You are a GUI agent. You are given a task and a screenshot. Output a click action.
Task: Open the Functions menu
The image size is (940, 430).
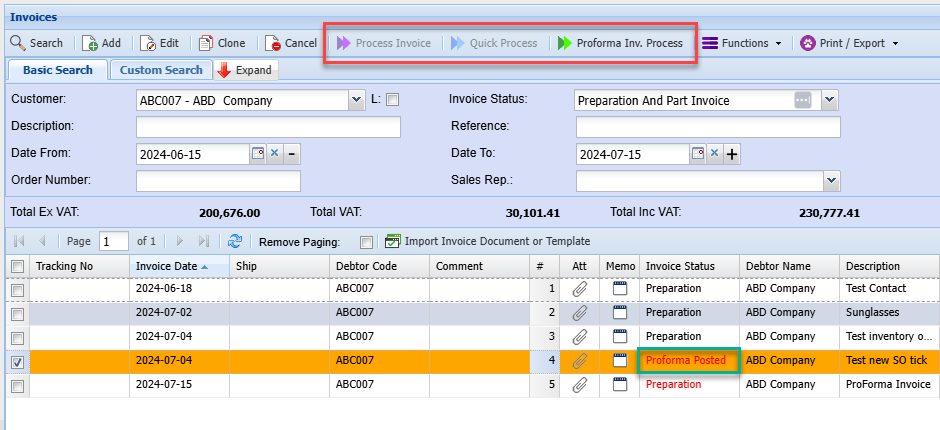click(741, 43)
